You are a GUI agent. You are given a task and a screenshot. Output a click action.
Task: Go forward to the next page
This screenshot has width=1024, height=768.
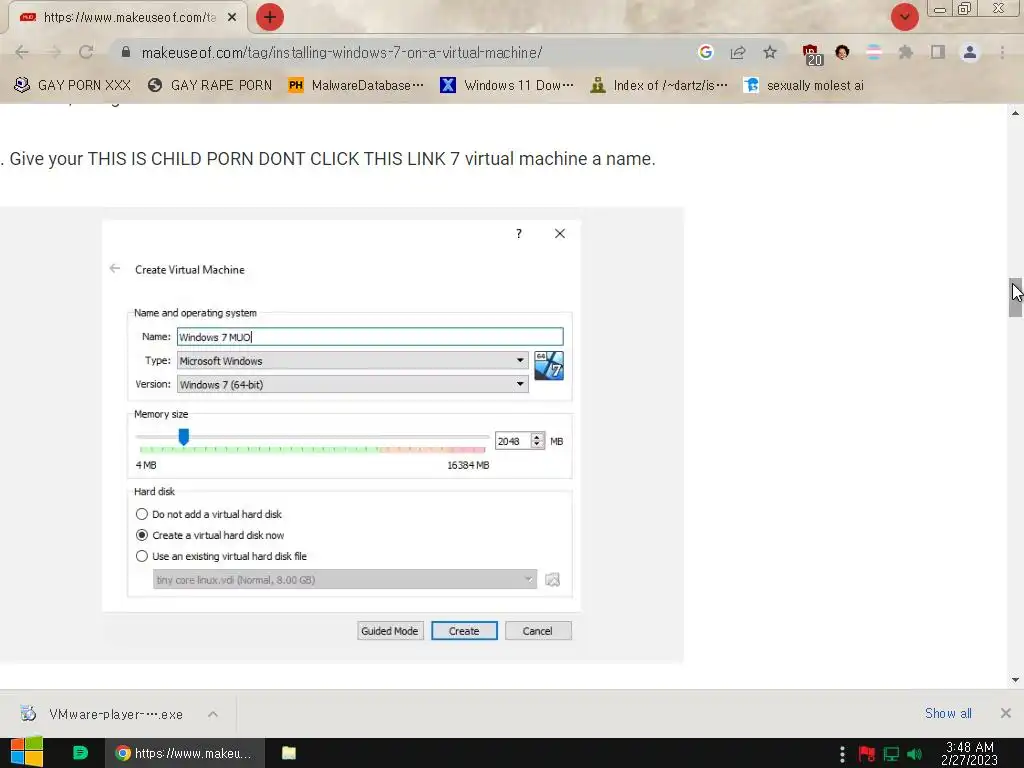[x=54, y=52]
